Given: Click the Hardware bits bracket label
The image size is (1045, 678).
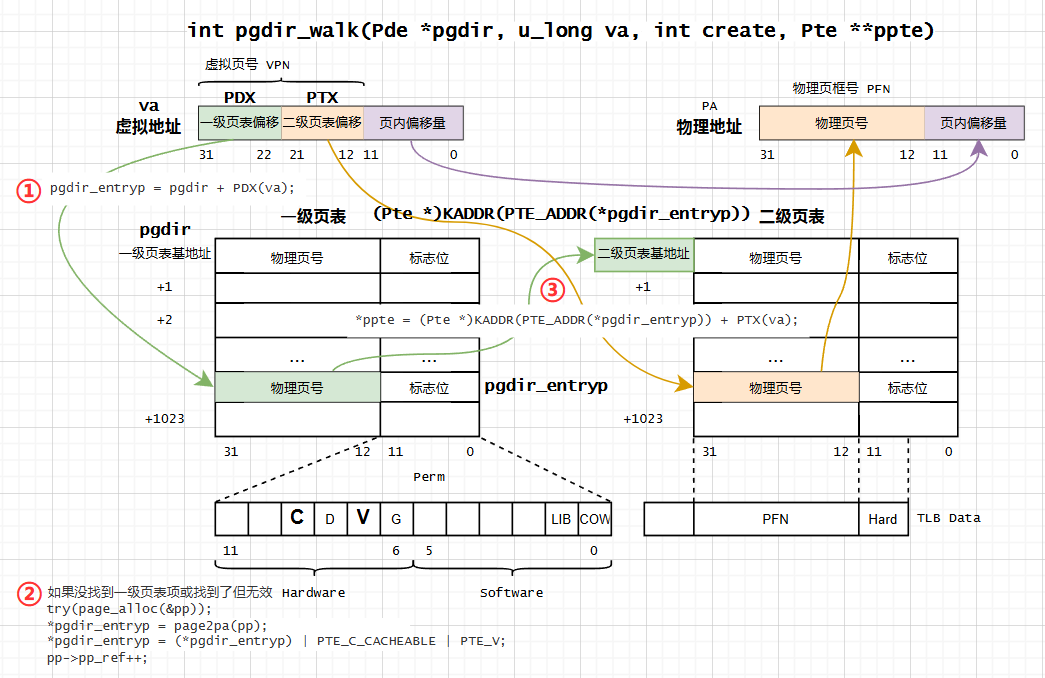Looking at the screenshot, I should coord(313,592).
